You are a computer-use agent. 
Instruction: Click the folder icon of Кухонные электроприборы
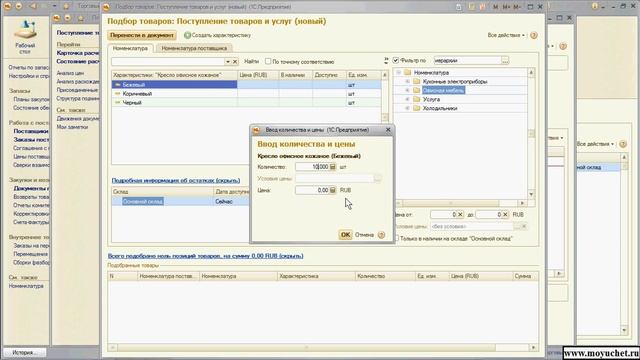[x=417, y=82]
